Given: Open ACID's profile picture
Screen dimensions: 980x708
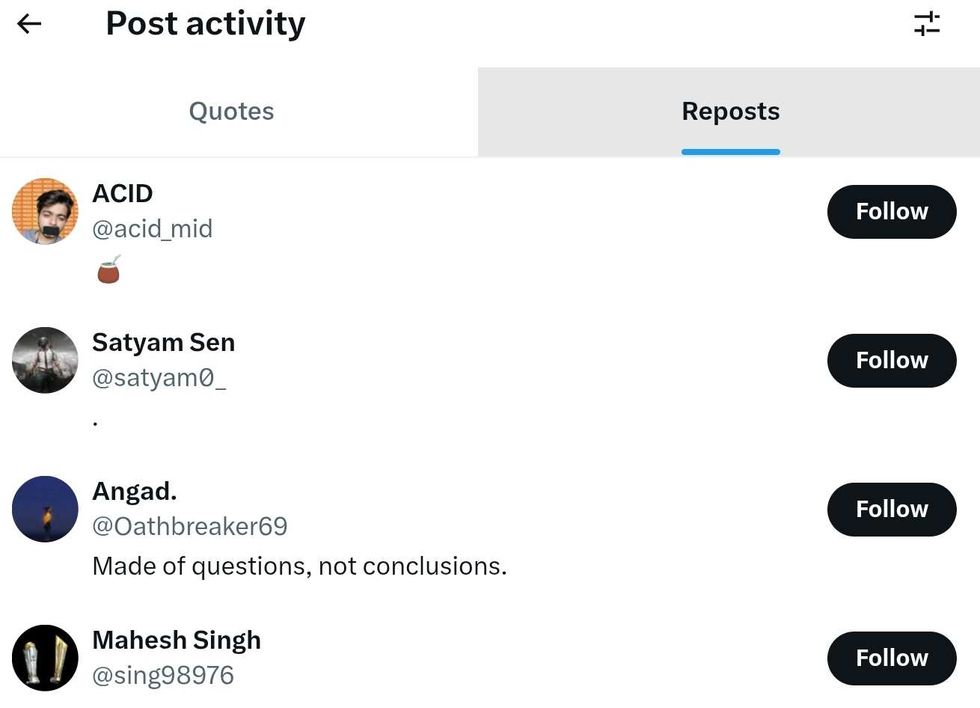Looking at the screenshot, I should [x=45, y=211].
